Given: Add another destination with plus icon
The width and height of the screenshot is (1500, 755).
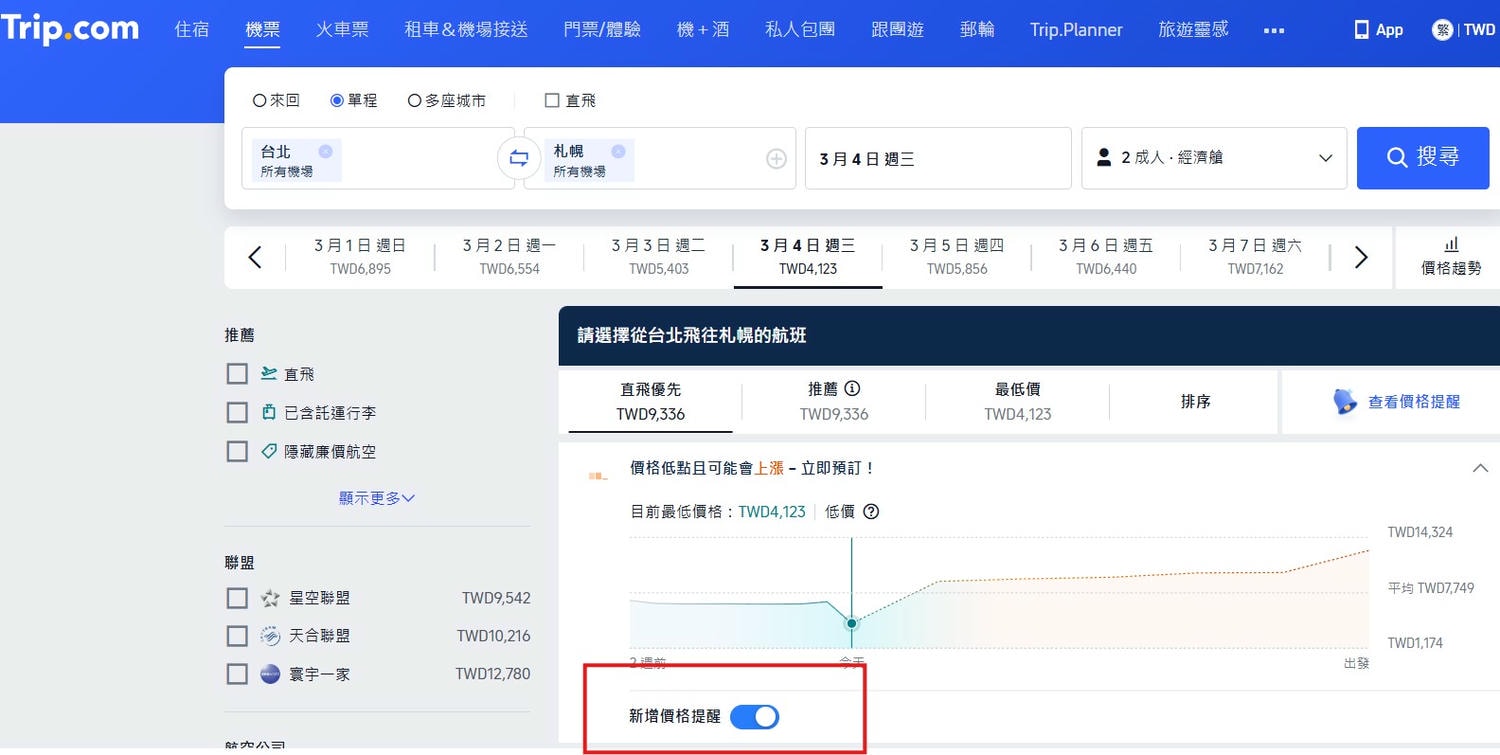Looking at the screenshot, I should tap(776, 158).
